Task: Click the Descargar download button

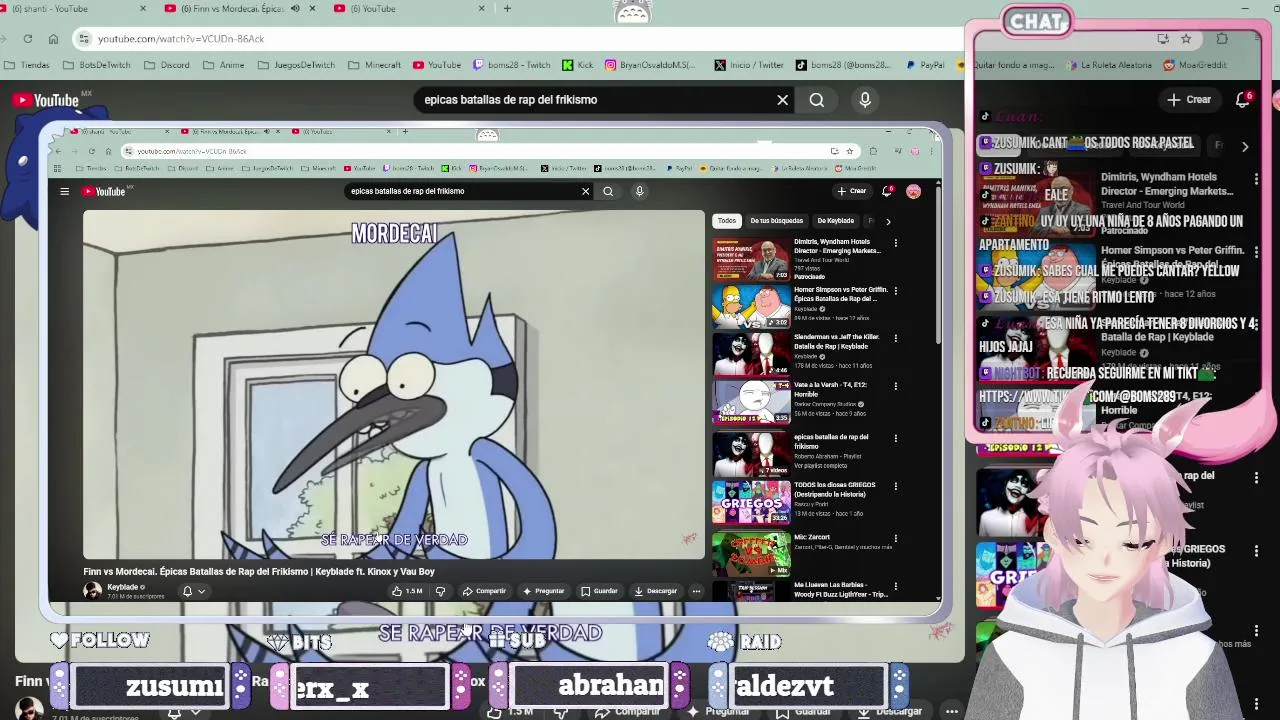Action: pyautogui.click(x=656, y=591)
